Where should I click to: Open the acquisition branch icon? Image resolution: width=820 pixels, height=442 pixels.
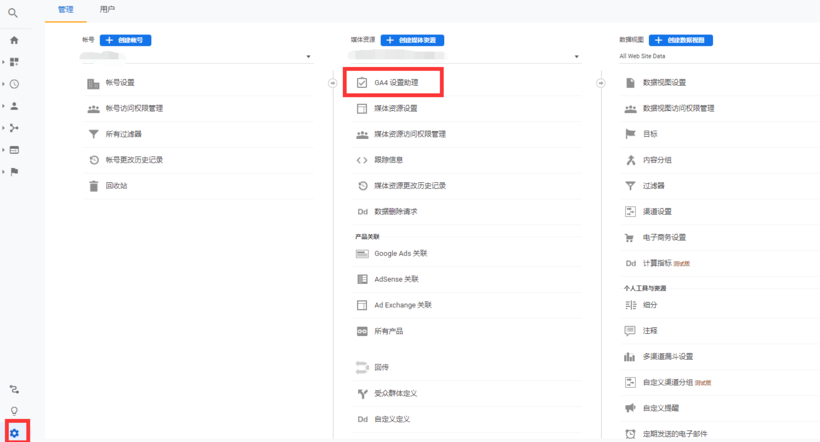[14, 128]
